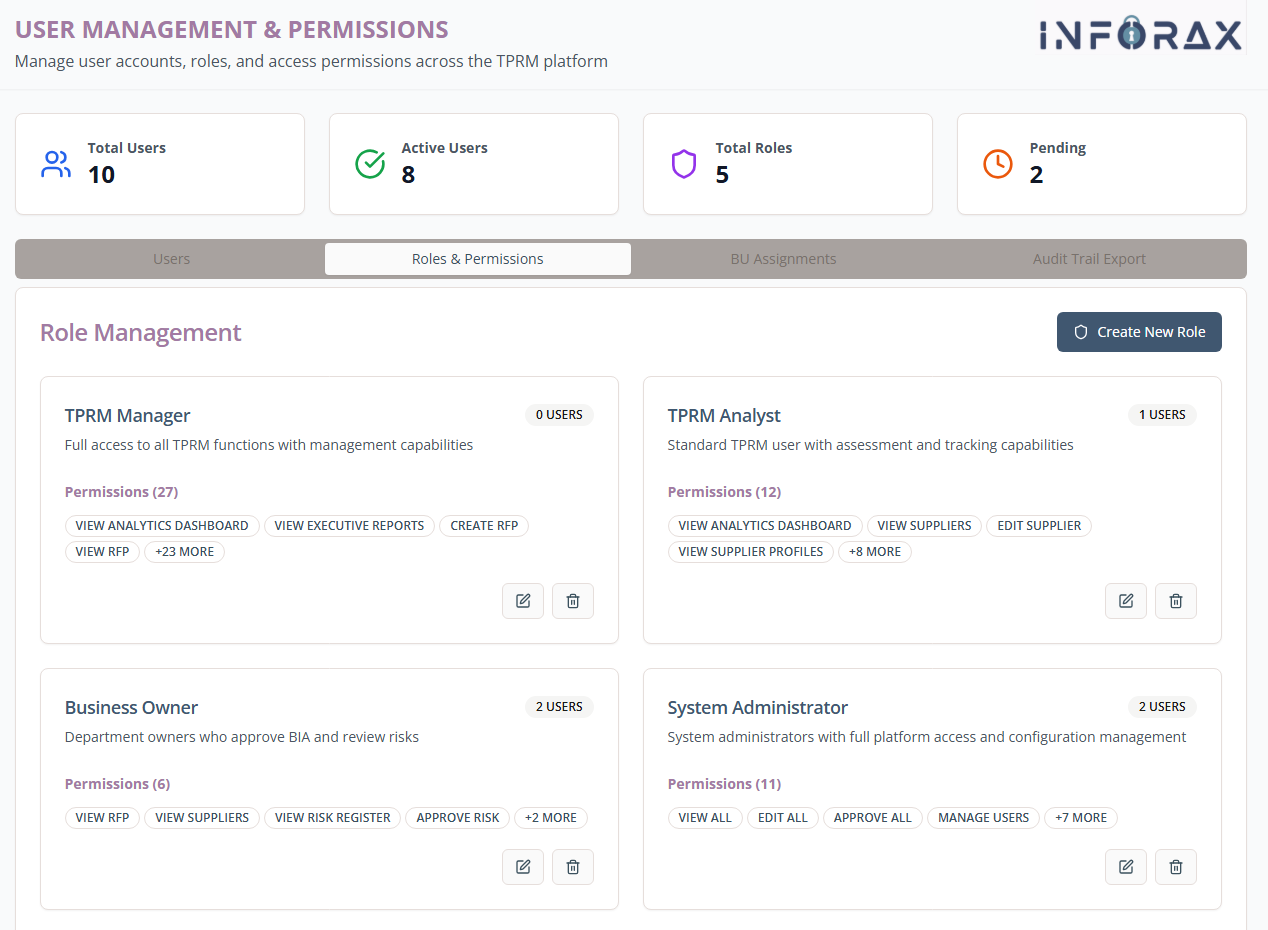Open the edit icon for TPRM Manager role
The width and height of the screenshot is (1268, 930).
522,600
